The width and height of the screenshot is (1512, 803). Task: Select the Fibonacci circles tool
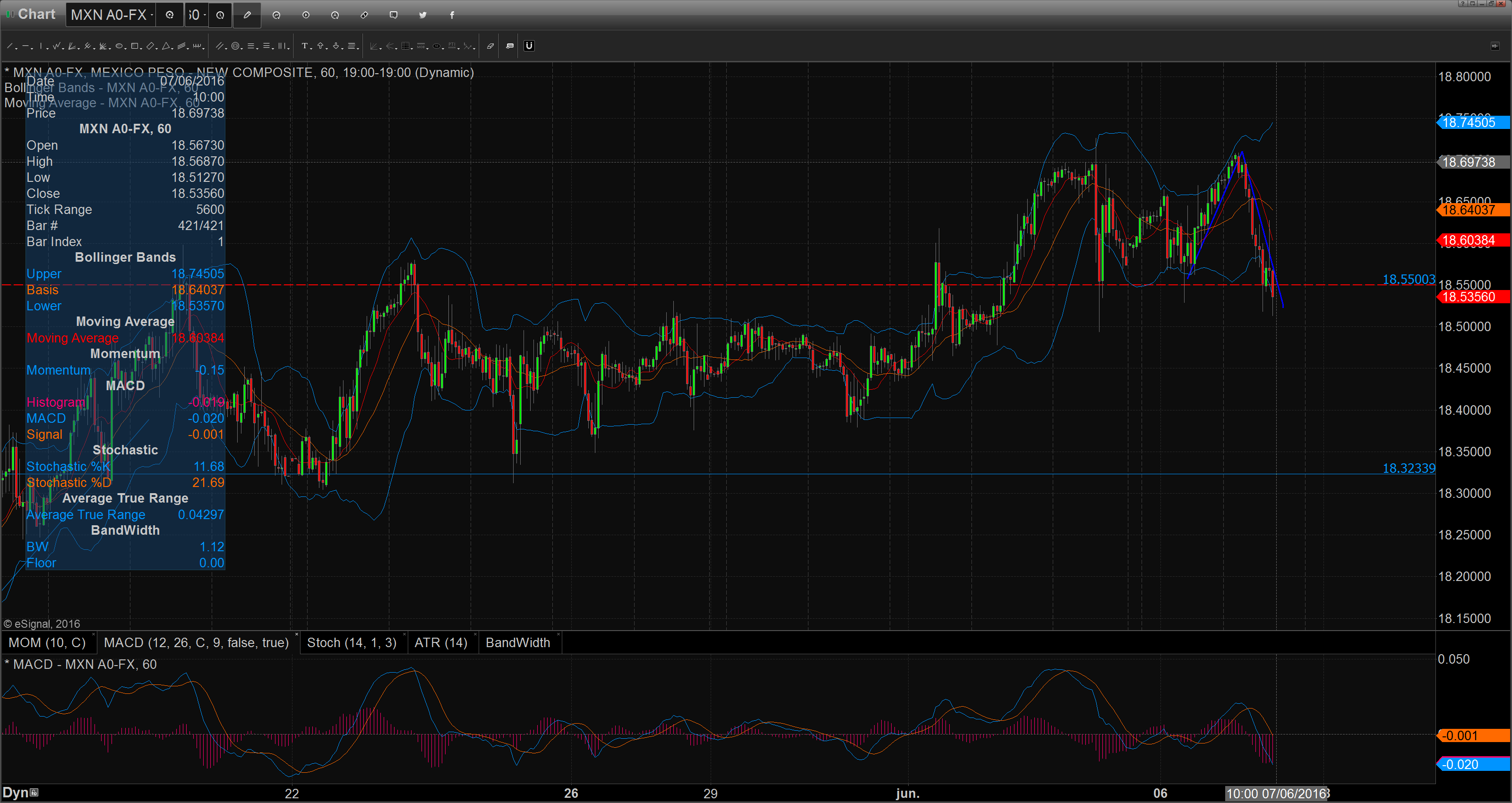(235, 46)
